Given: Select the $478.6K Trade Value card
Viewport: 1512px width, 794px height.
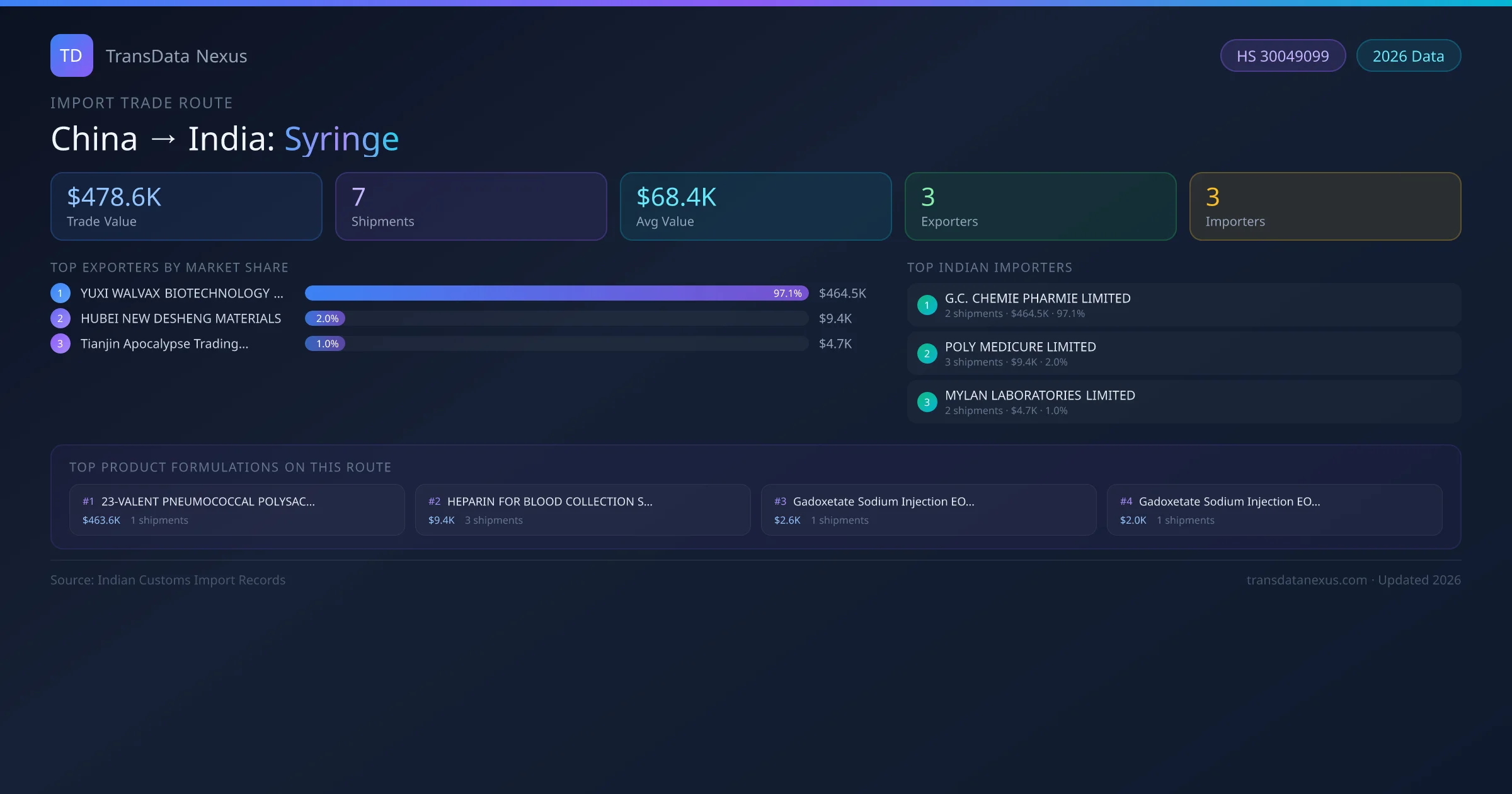Looking at the screenshot, I should [186, 207].
